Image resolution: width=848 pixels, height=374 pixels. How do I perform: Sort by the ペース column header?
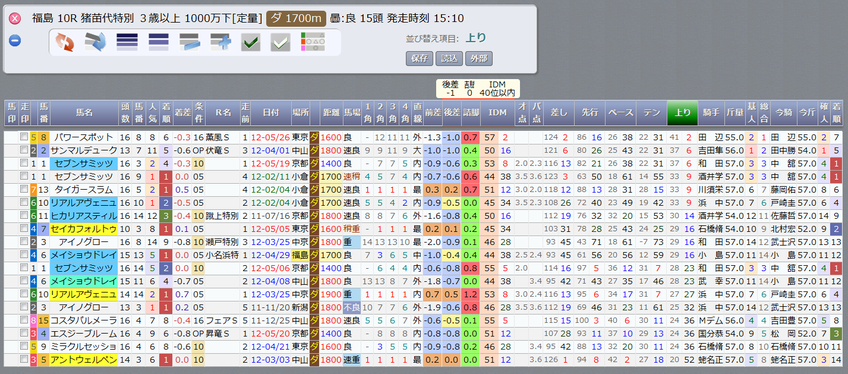click(620, 113)
